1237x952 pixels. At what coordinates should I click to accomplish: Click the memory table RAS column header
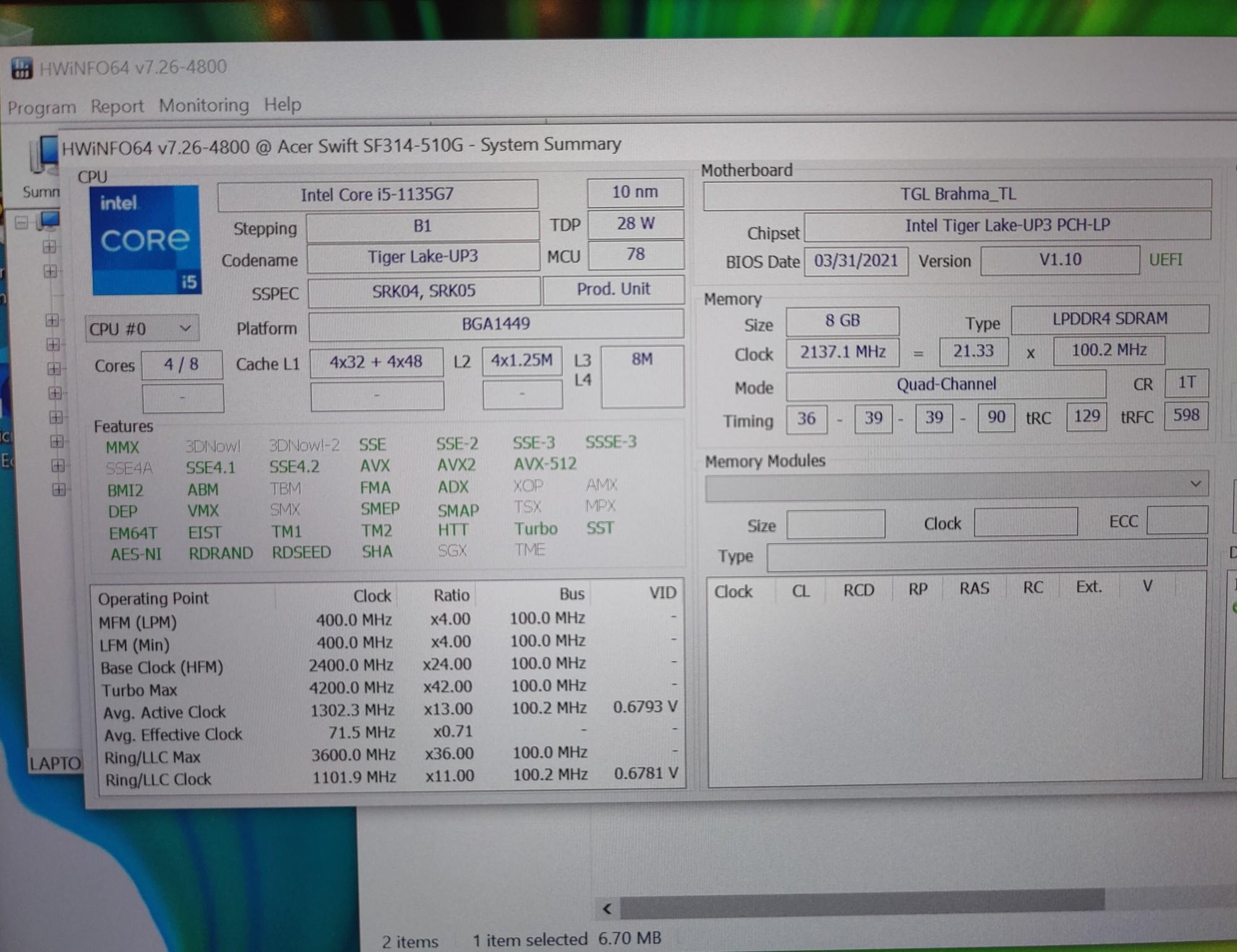pyautogui.click(x=974, y=589)
